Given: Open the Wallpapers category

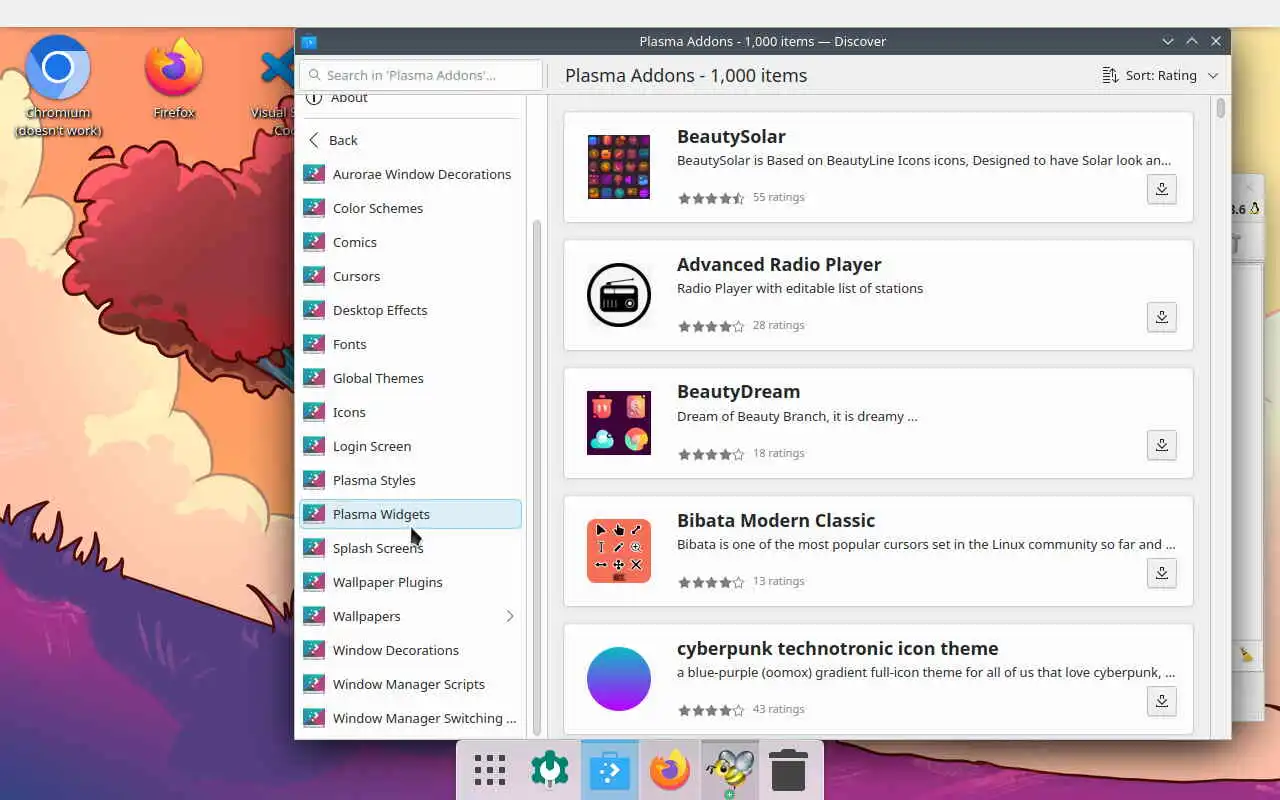Looking at the screenshot, I should click(410, 616).
